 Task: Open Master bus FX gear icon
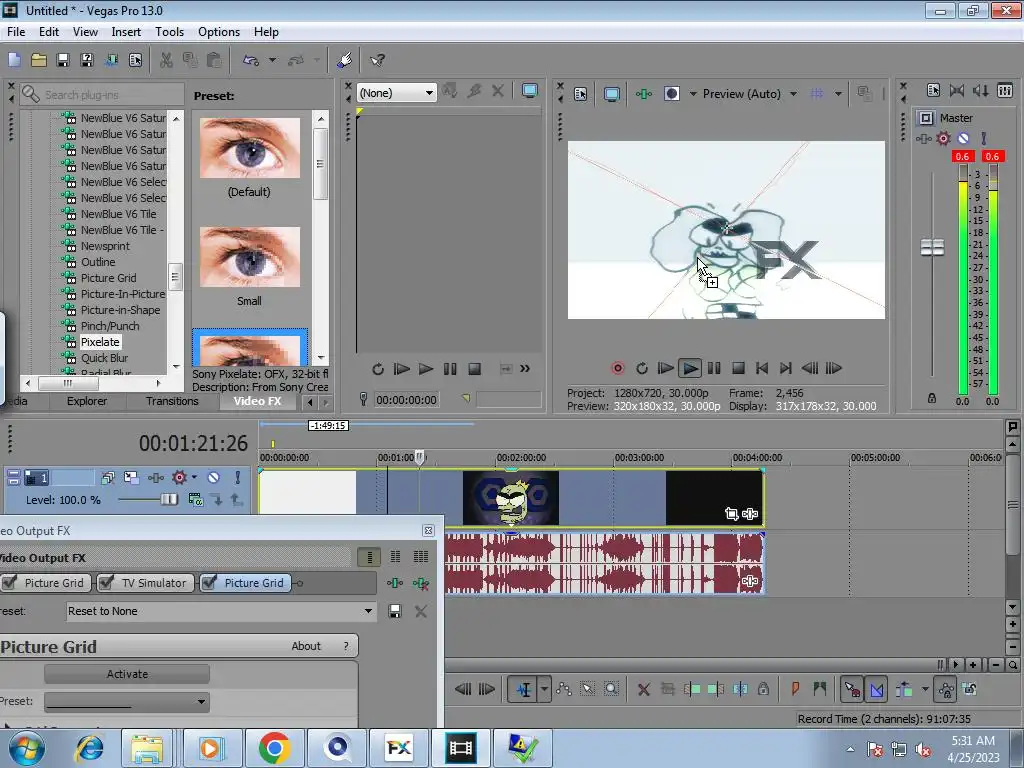(943, 138)
